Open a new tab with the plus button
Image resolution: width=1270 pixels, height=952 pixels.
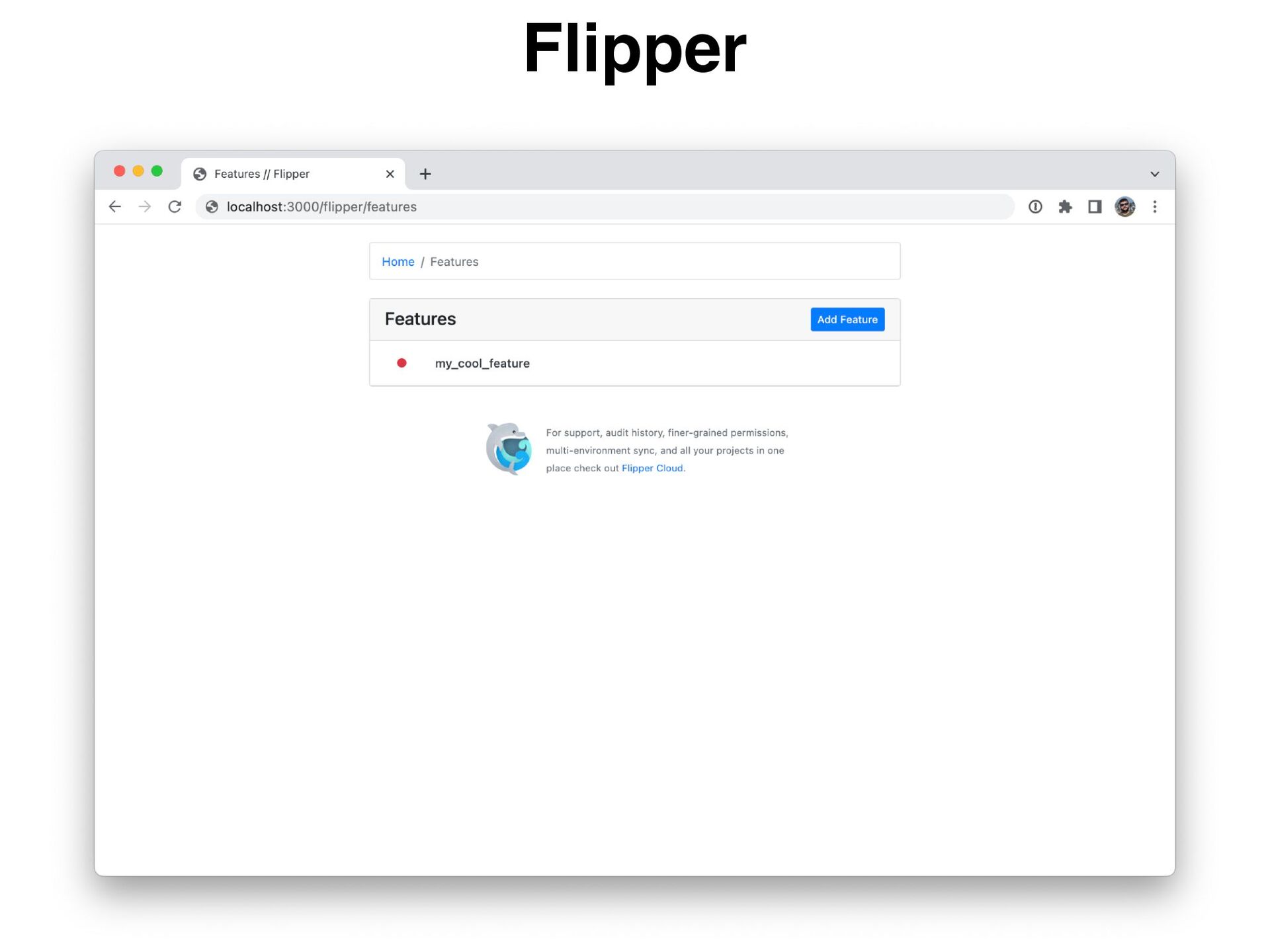tap(425, 174)
